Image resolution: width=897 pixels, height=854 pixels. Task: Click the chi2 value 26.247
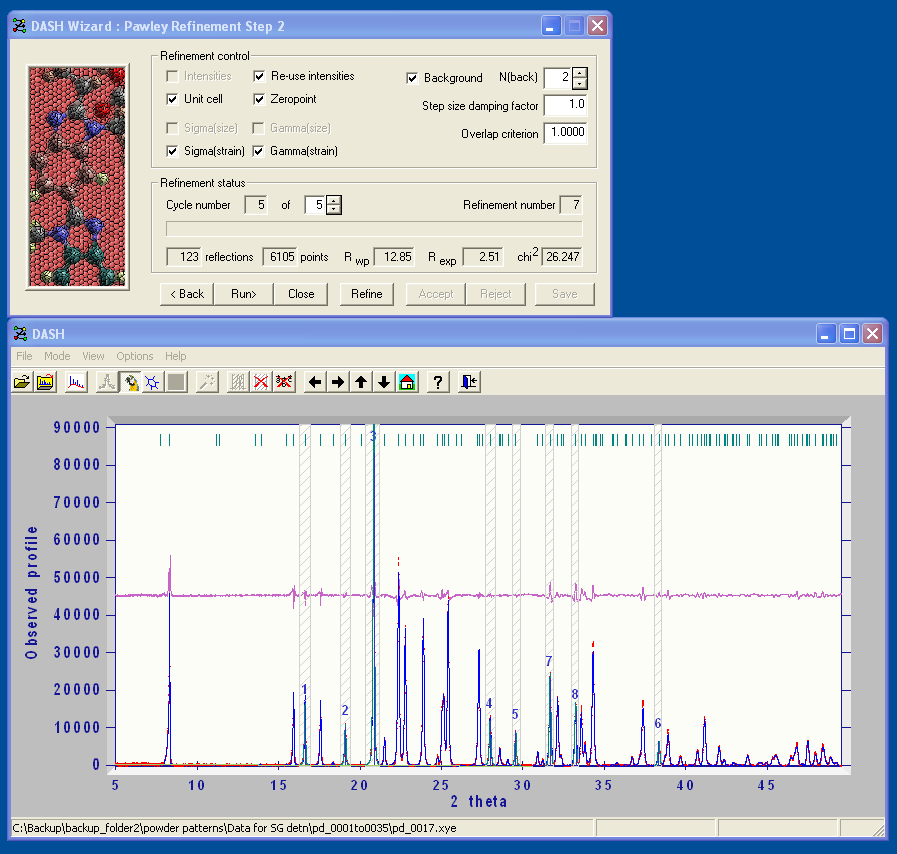coord(562,257)
